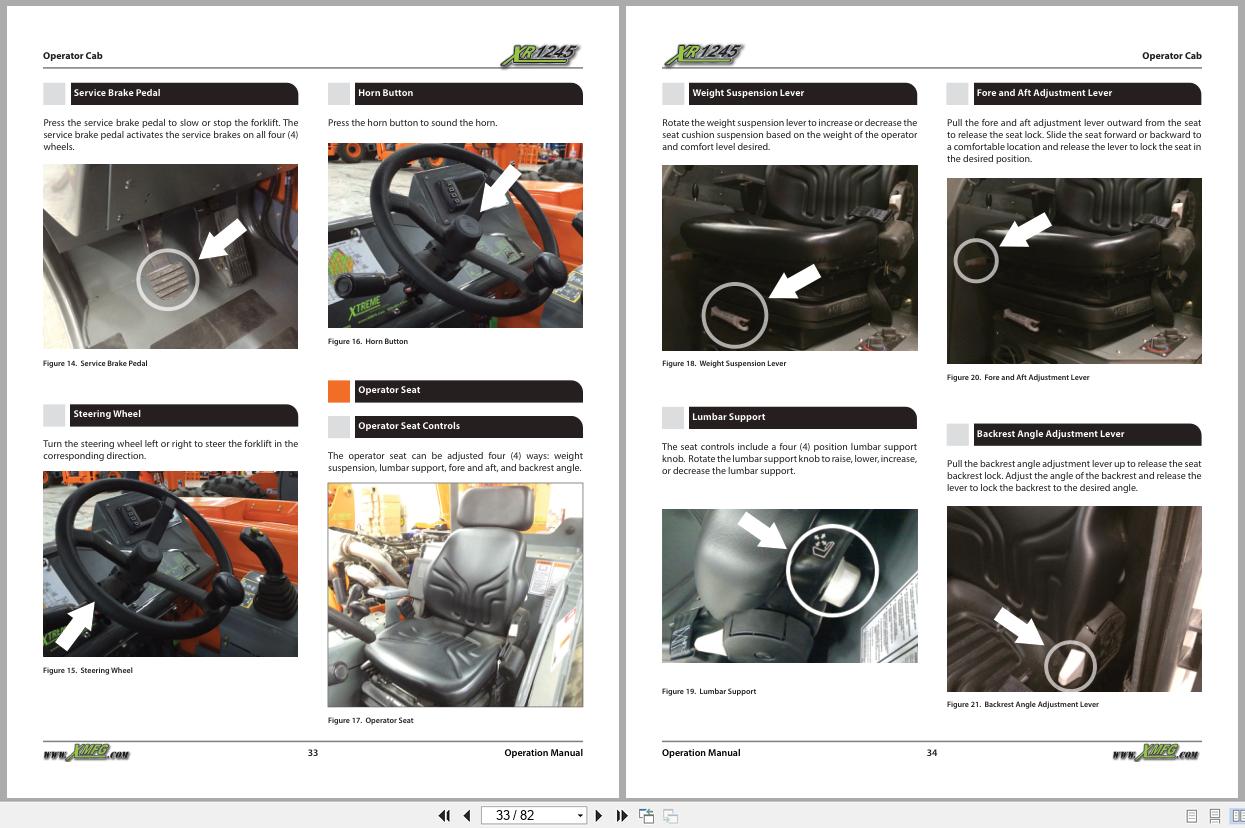Viewport: 1245px width, 828px height.
Task: Click the Figure 19 Lumbar Support caption
Action: click(x=709, y=692)
